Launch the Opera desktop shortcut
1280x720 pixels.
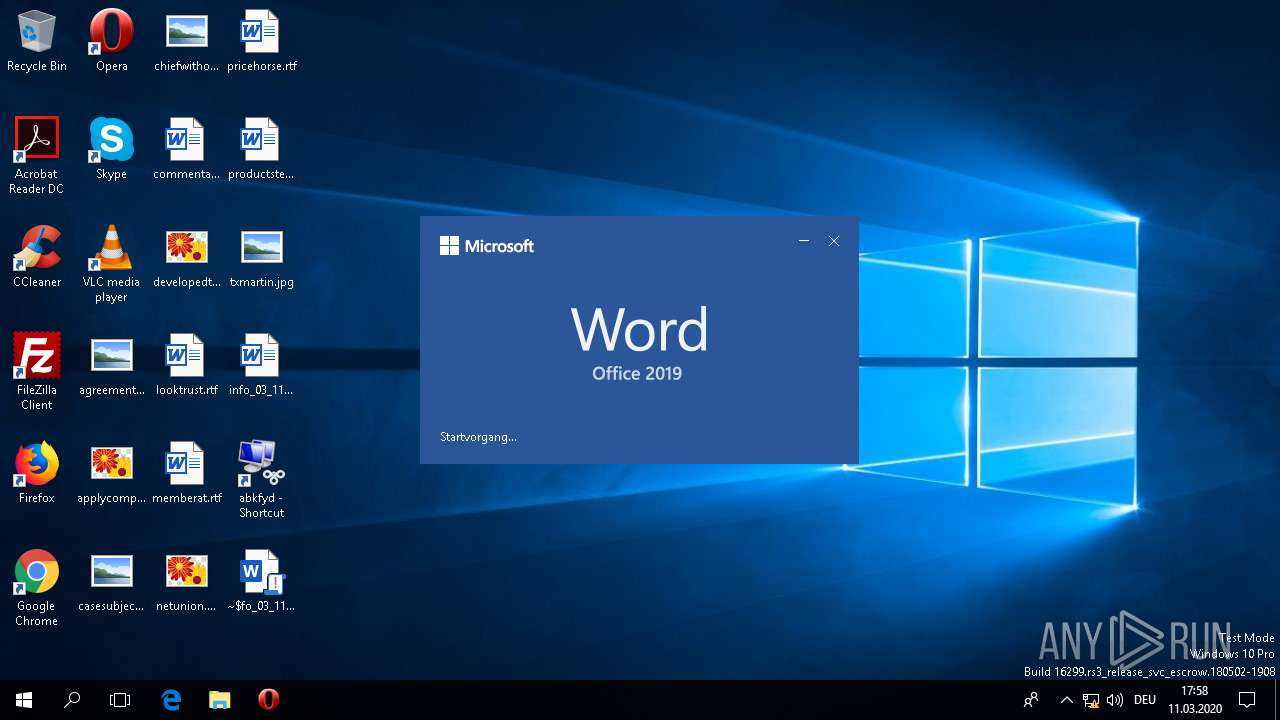click(111, 41)
